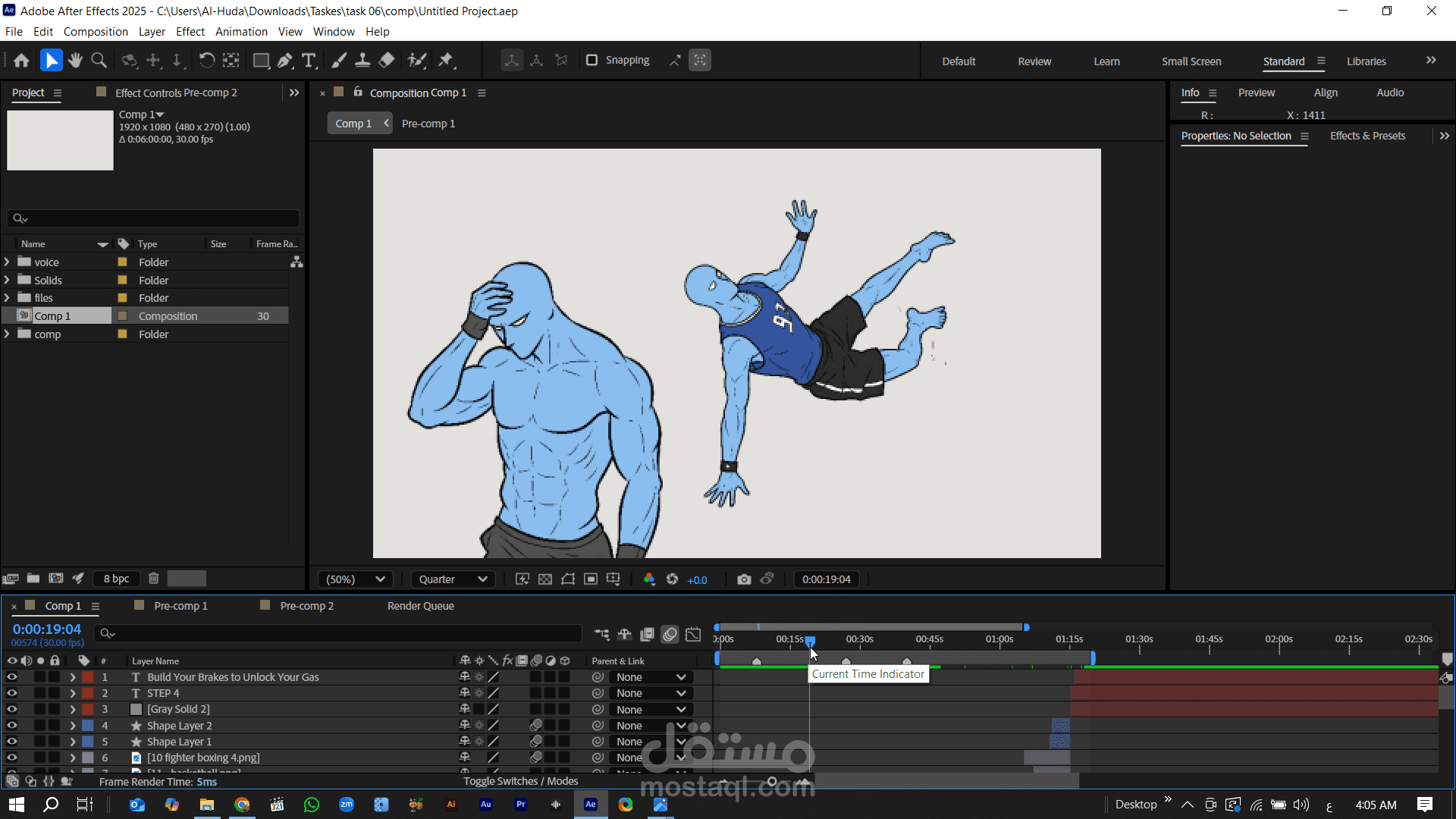
Task: Click the blue label swatch of Shape Layer 2
Action: [x=88, y=726]
